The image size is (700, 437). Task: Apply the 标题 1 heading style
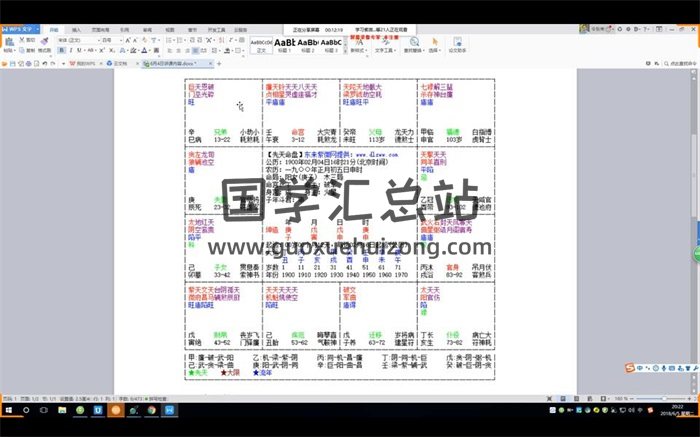(284, 45)
